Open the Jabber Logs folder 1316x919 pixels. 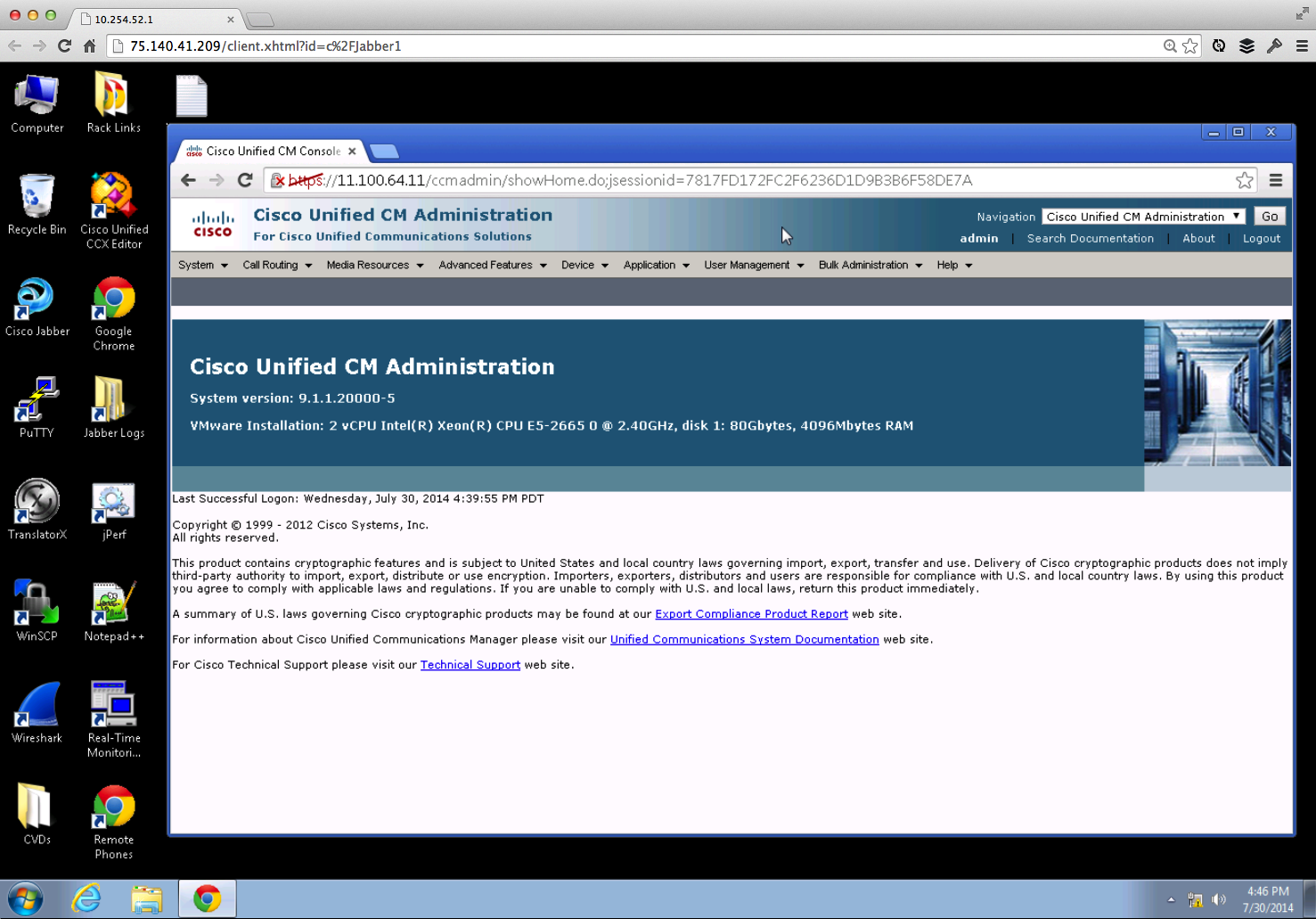(x=113, y=407)
